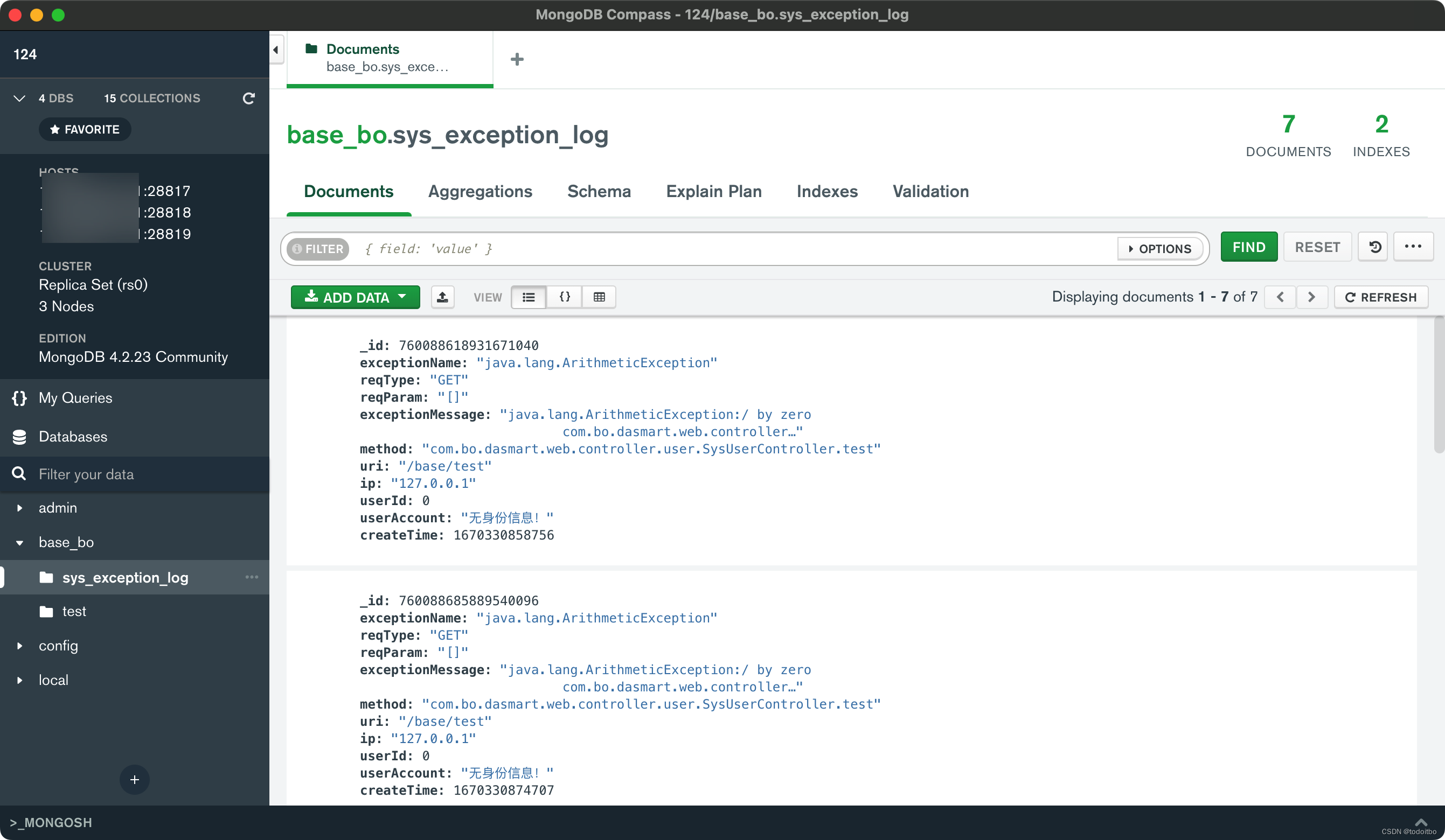Click the create database plus button
The image size is (1445, 840).
point(134,779)
